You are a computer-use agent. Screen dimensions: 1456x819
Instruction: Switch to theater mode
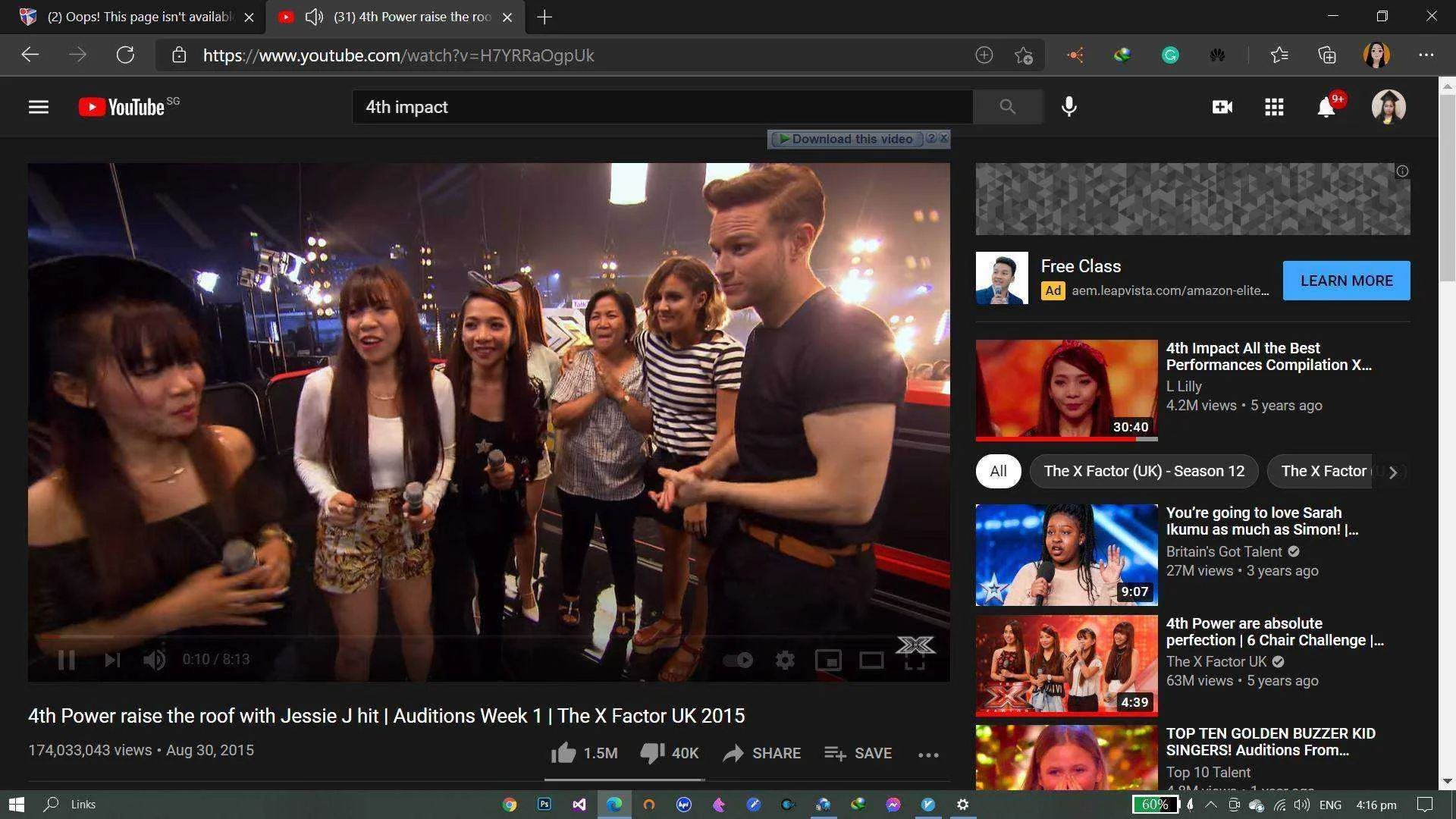pos(871,660)
